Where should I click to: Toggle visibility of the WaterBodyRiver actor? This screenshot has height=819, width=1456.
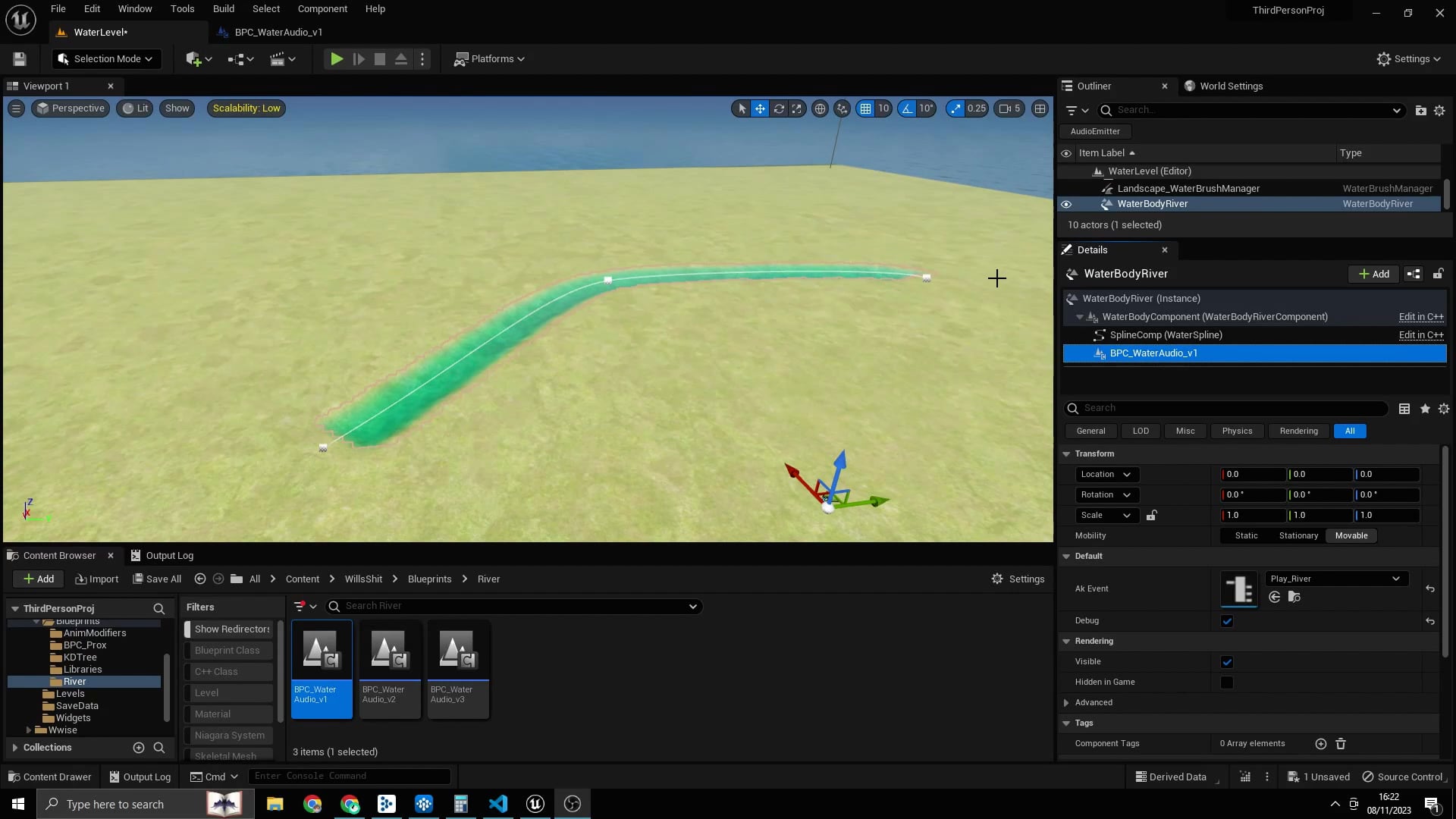point(1065,203)
